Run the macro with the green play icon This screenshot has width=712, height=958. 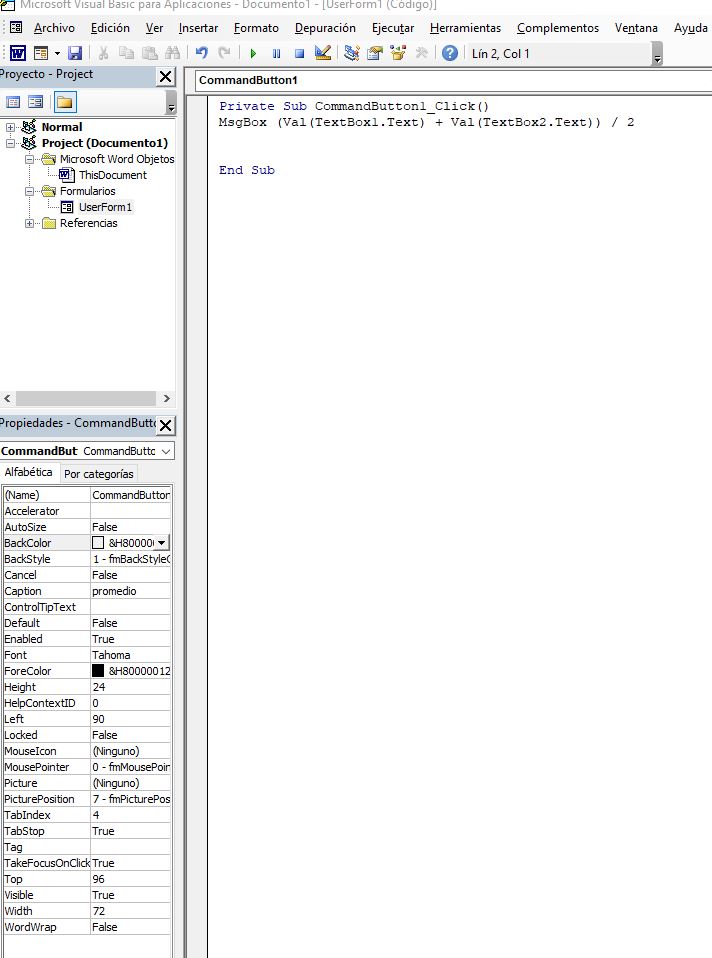tap(253, 53)
